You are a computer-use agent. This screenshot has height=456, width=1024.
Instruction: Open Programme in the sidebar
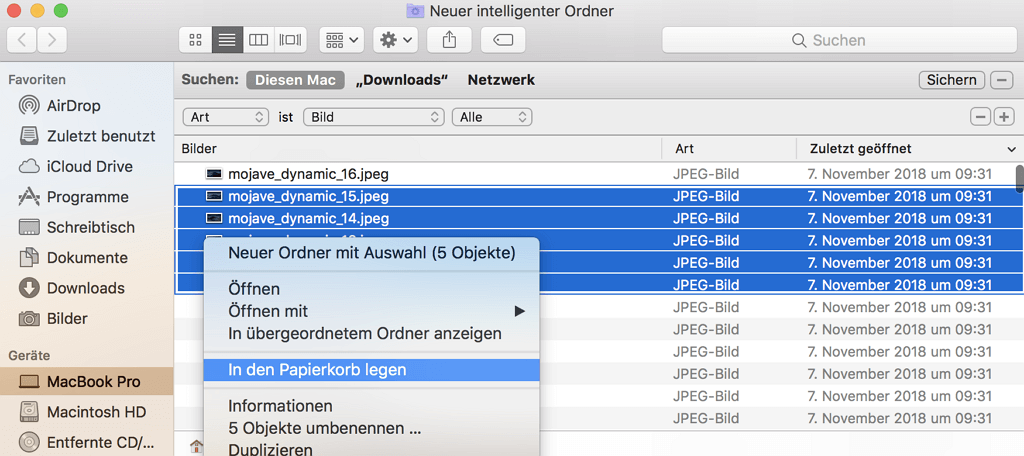73,197
